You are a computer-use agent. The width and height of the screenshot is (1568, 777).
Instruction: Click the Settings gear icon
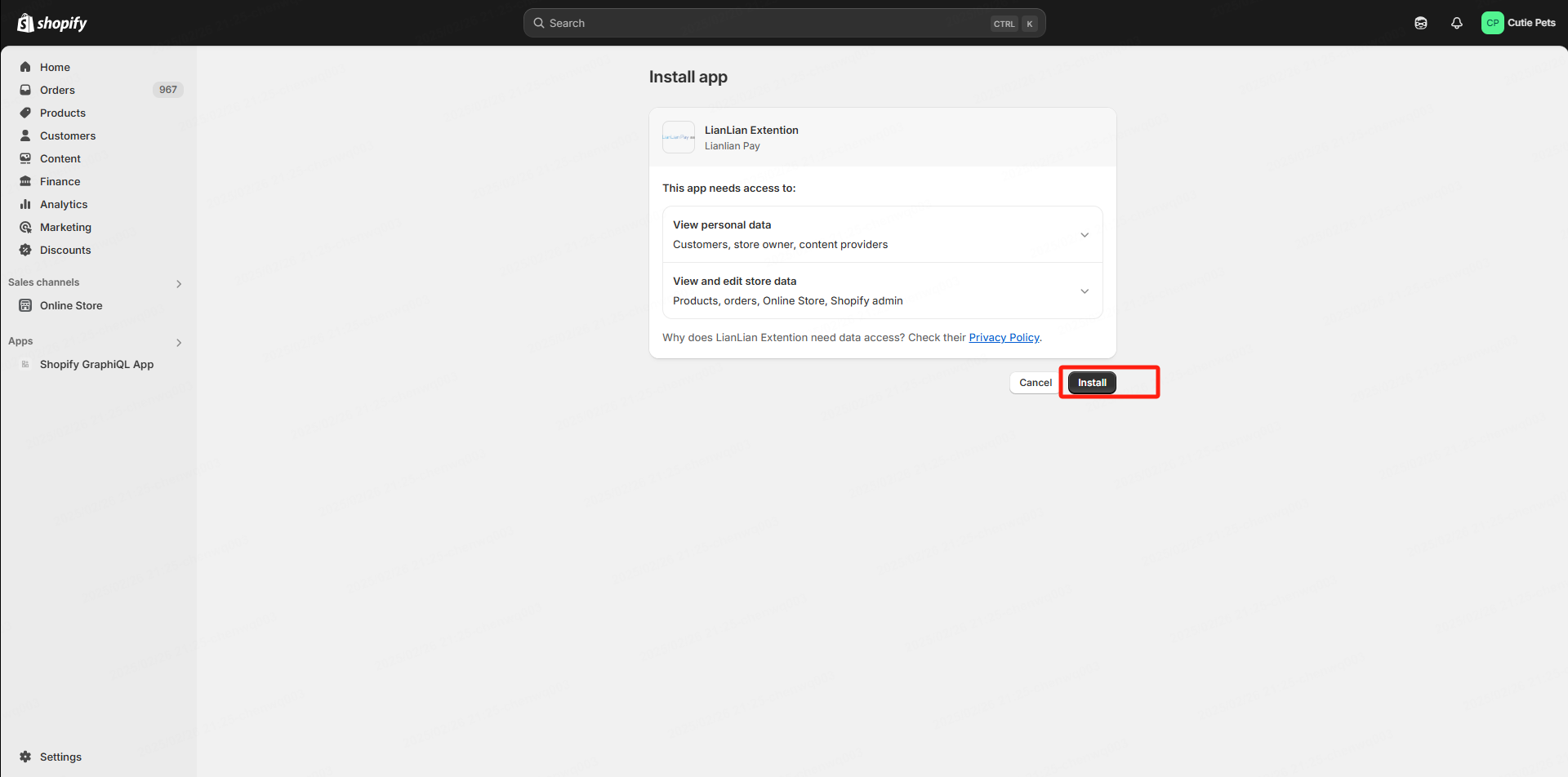pyautogui.click(x=25, y=757)
